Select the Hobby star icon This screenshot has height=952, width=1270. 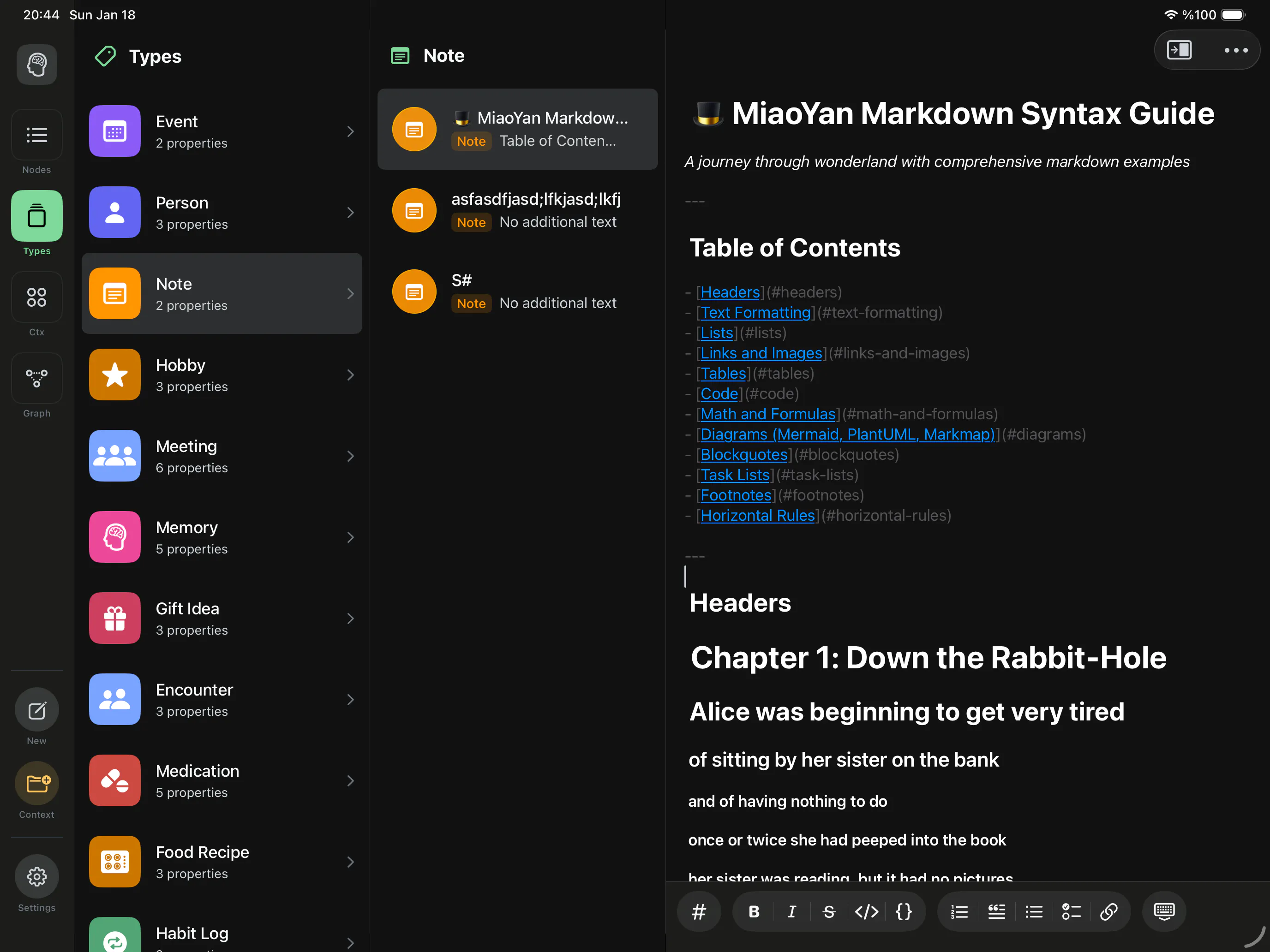pos(115,375)
